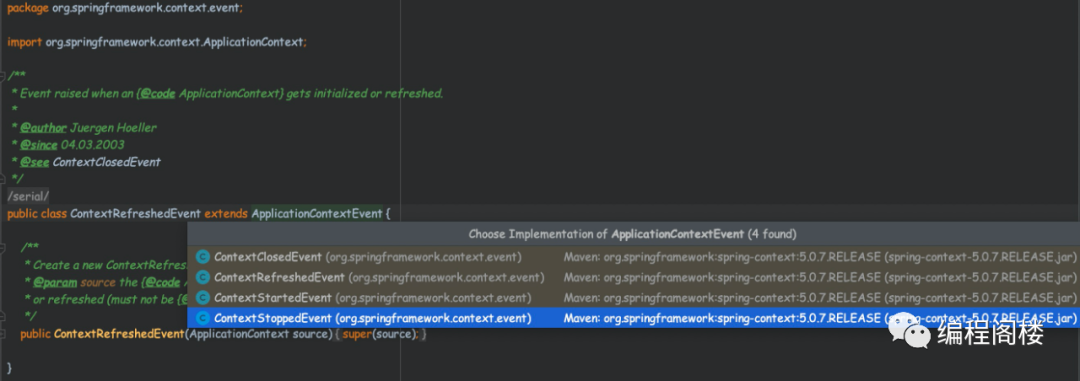
Task: Click the ContextRefreshedEvent class name declaration
Action: coord(136,214)
